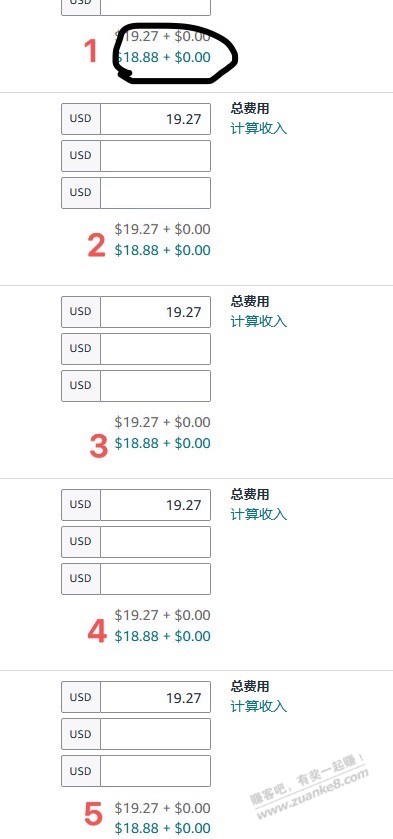Click the last empty USD field in listing 4
Viewport: 393px width, 839px height.
coord(155,579)
